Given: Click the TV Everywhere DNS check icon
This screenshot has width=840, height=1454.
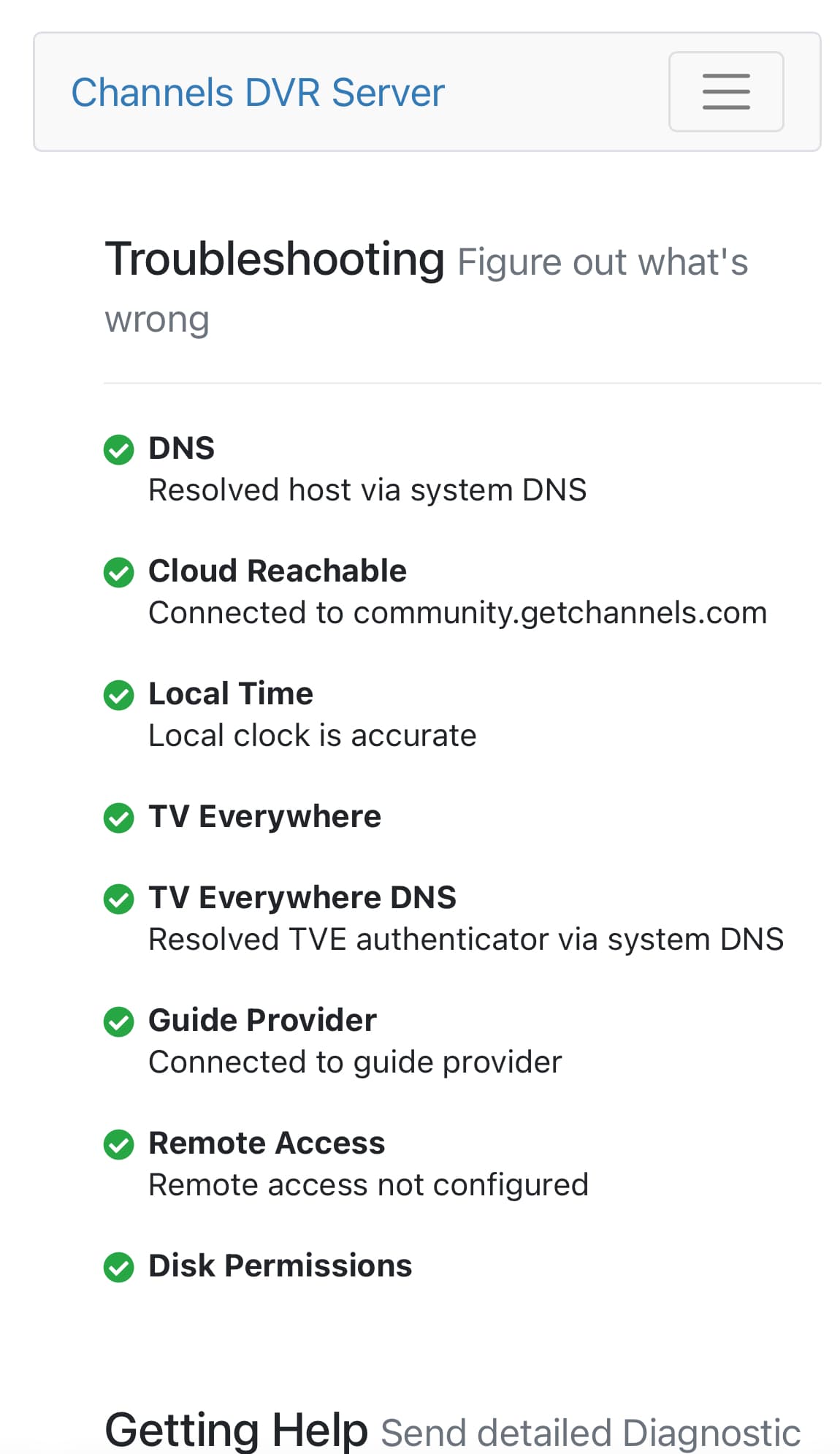Looking at the screenshot, I should pyautogui.click(x=119, y=899).
